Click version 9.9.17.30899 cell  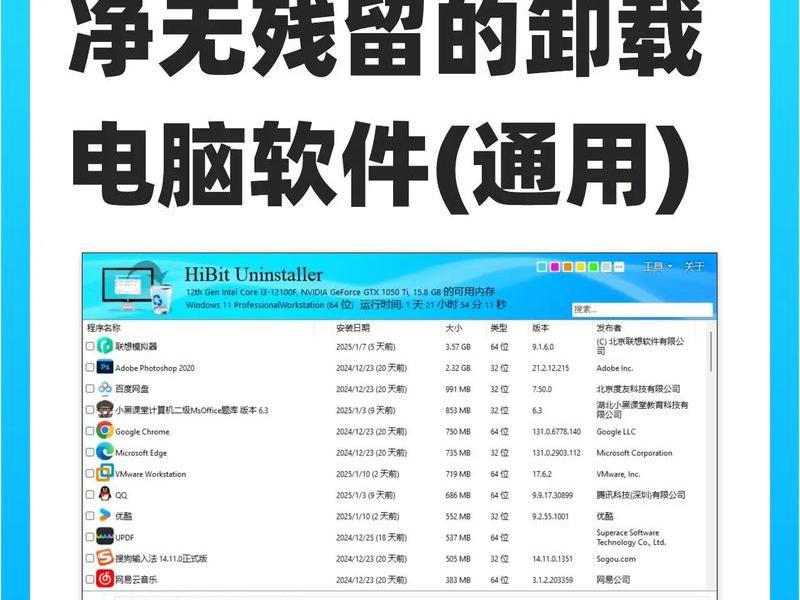[553, 495]
